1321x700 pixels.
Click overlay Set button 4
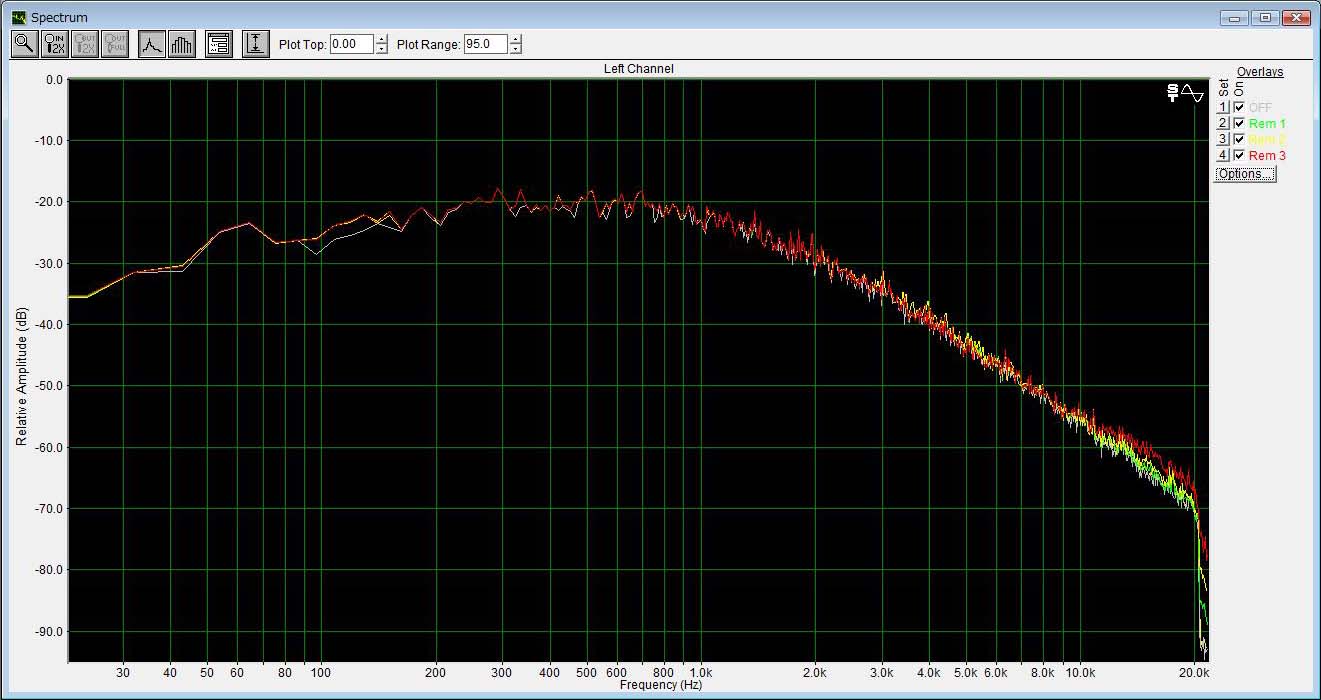pos(1222,155)
